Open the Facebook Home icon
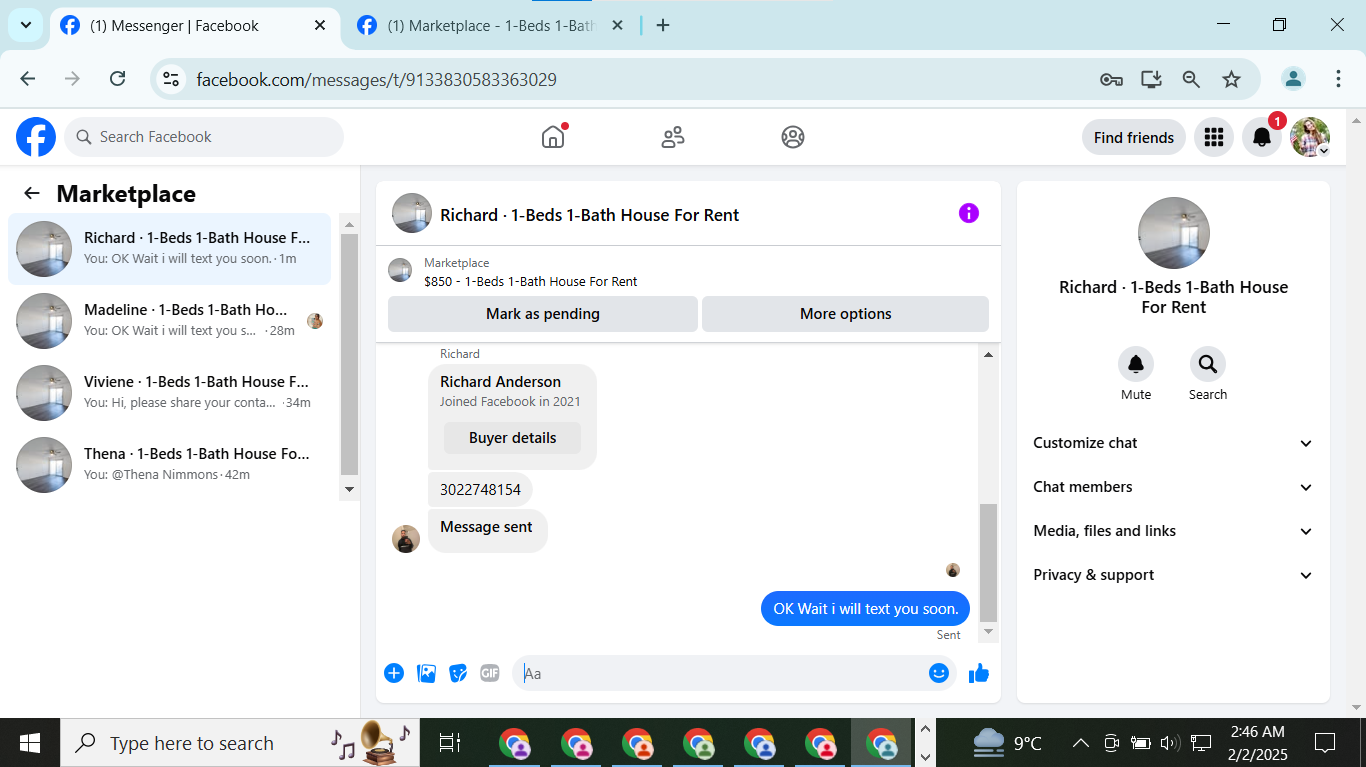Image resolution: width=1366 pixels, height=767 pixels. (553, 137)
